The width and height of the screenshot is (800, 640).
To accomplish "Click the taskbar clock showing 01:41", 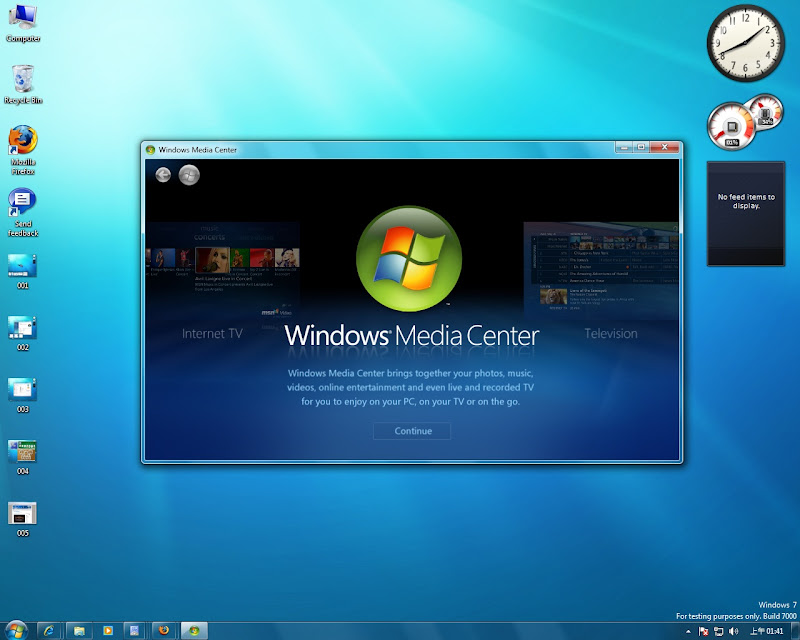I will coord(766,631).
